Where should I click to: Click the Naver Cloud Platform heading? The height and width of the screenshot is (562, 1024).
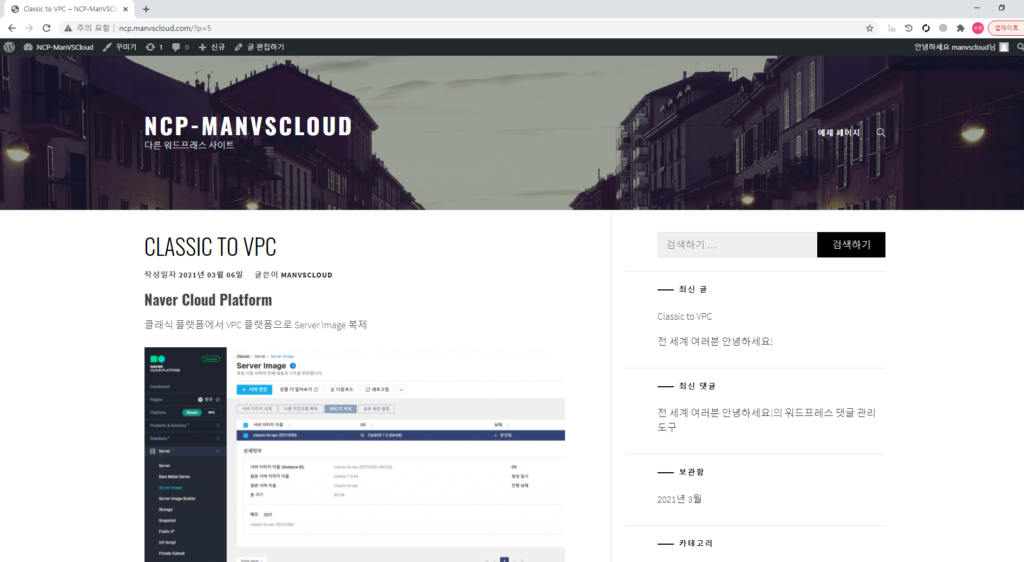208,300
